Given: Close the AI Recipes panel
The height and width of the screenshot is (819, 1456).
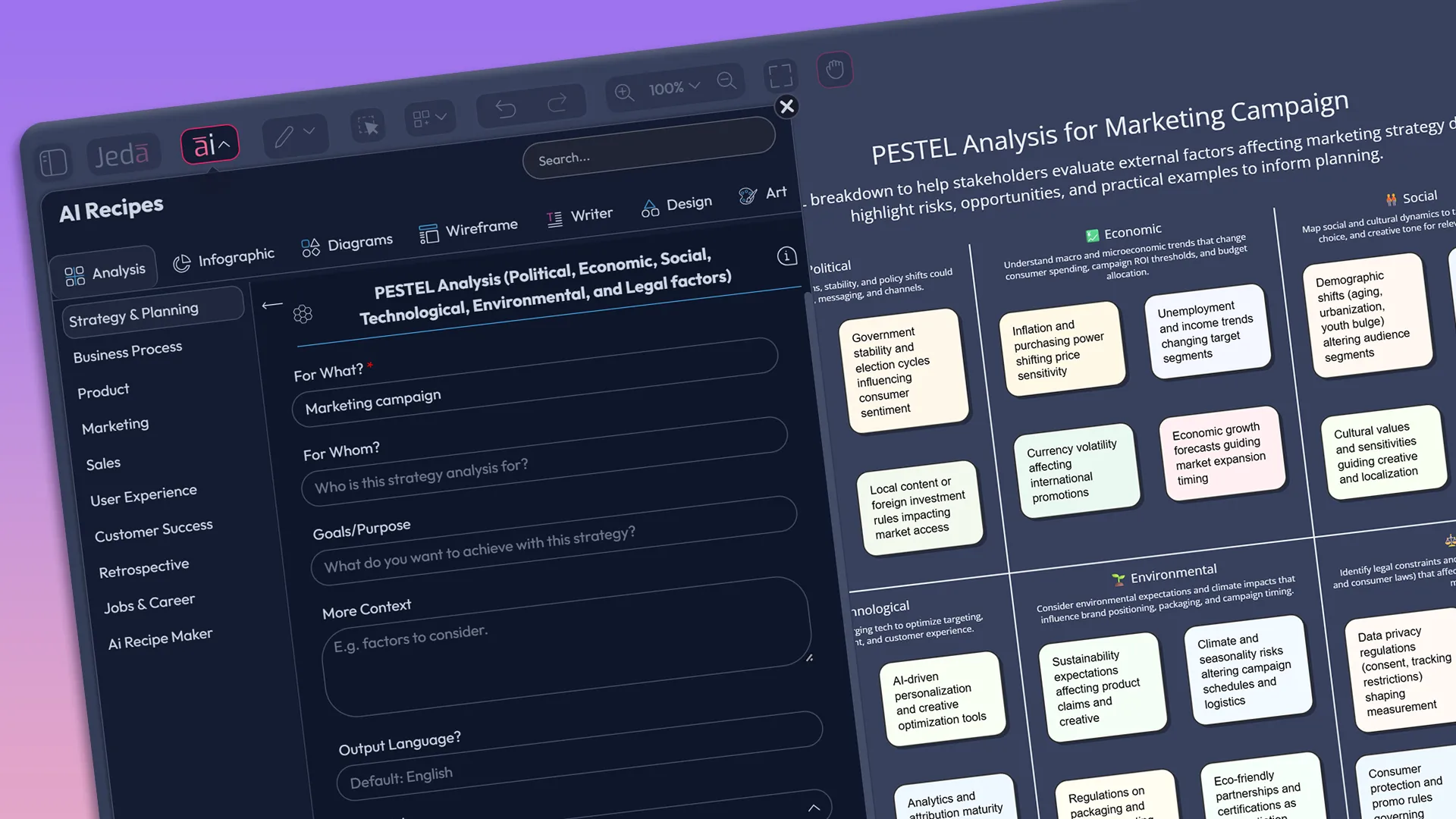Looking at the screenshot, I should [787, 106].
